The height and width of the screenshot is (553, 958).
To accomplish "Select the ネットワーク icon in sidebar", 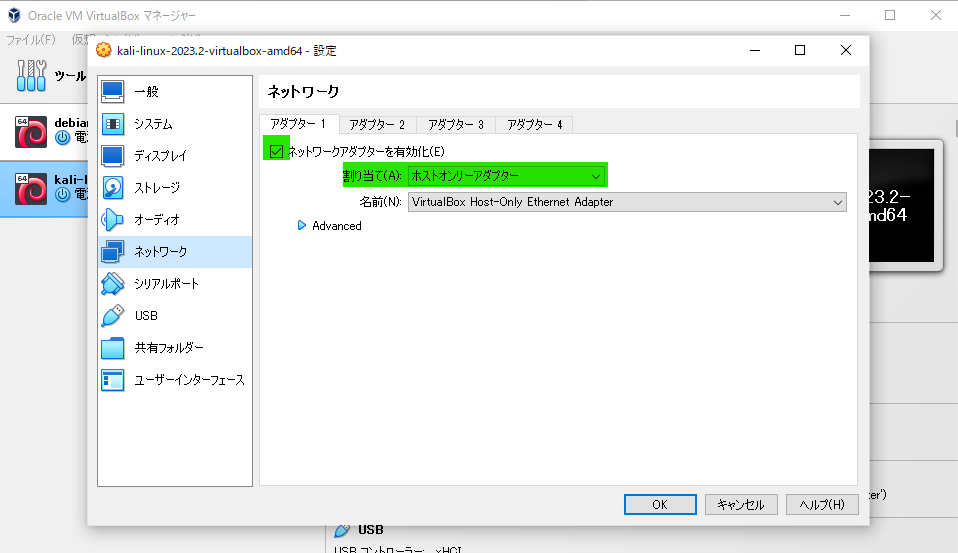I will (x=112, y=252).
